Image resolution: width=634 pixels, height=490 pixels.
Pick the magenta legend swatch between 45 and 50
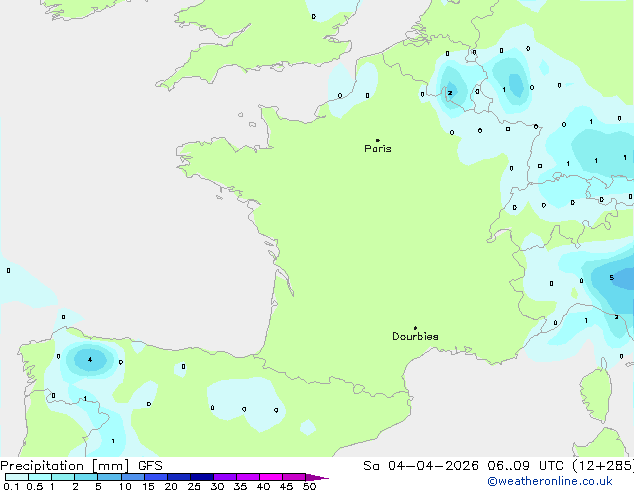294,477
